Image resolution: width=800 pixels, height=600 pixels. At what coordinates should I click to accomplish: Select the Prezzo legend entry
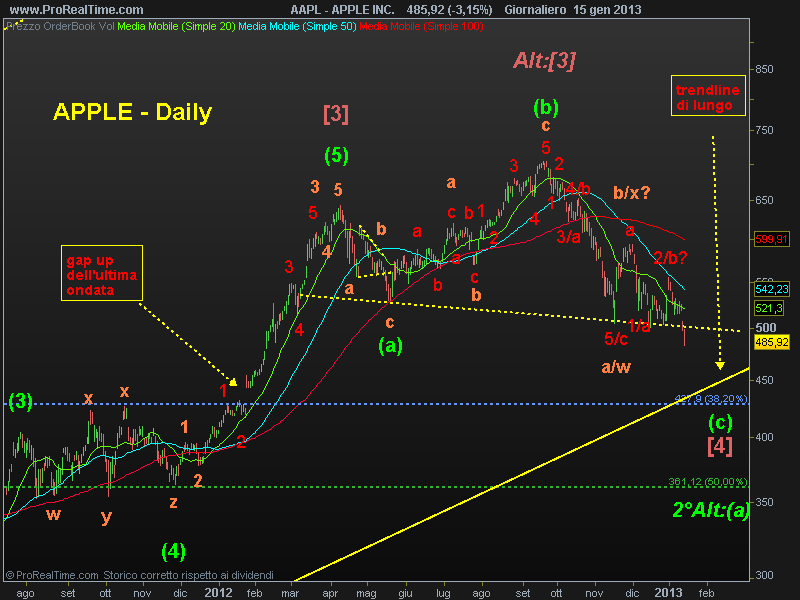pos(24,26)
